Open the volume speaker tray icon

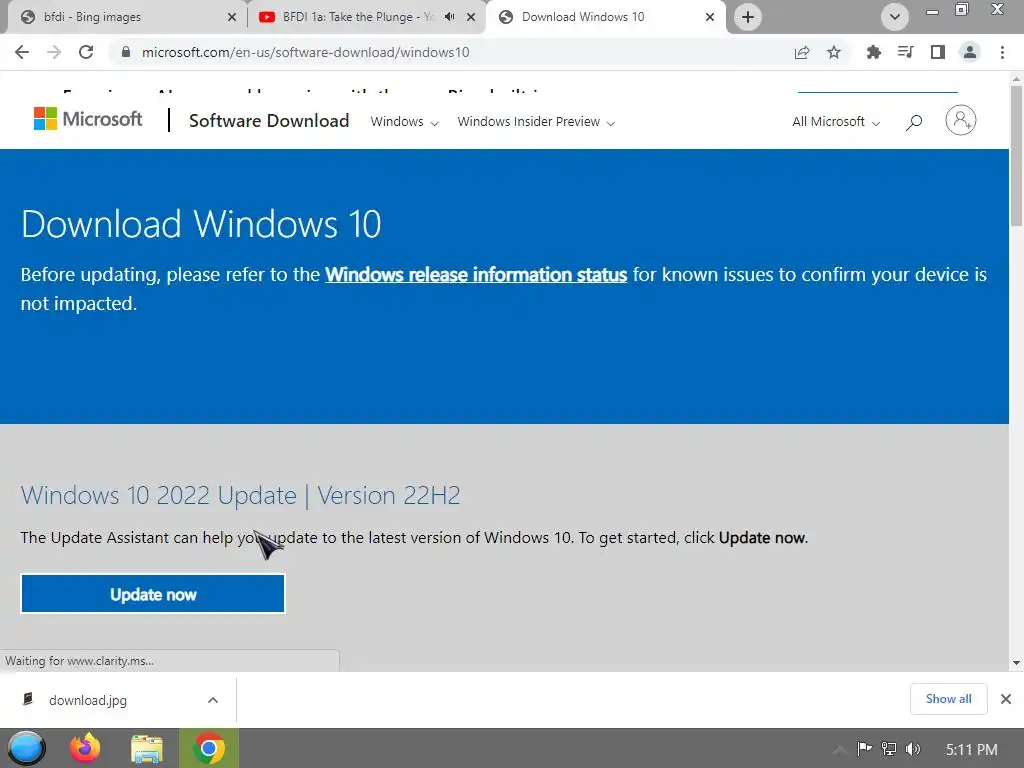(x=913, y=748)
